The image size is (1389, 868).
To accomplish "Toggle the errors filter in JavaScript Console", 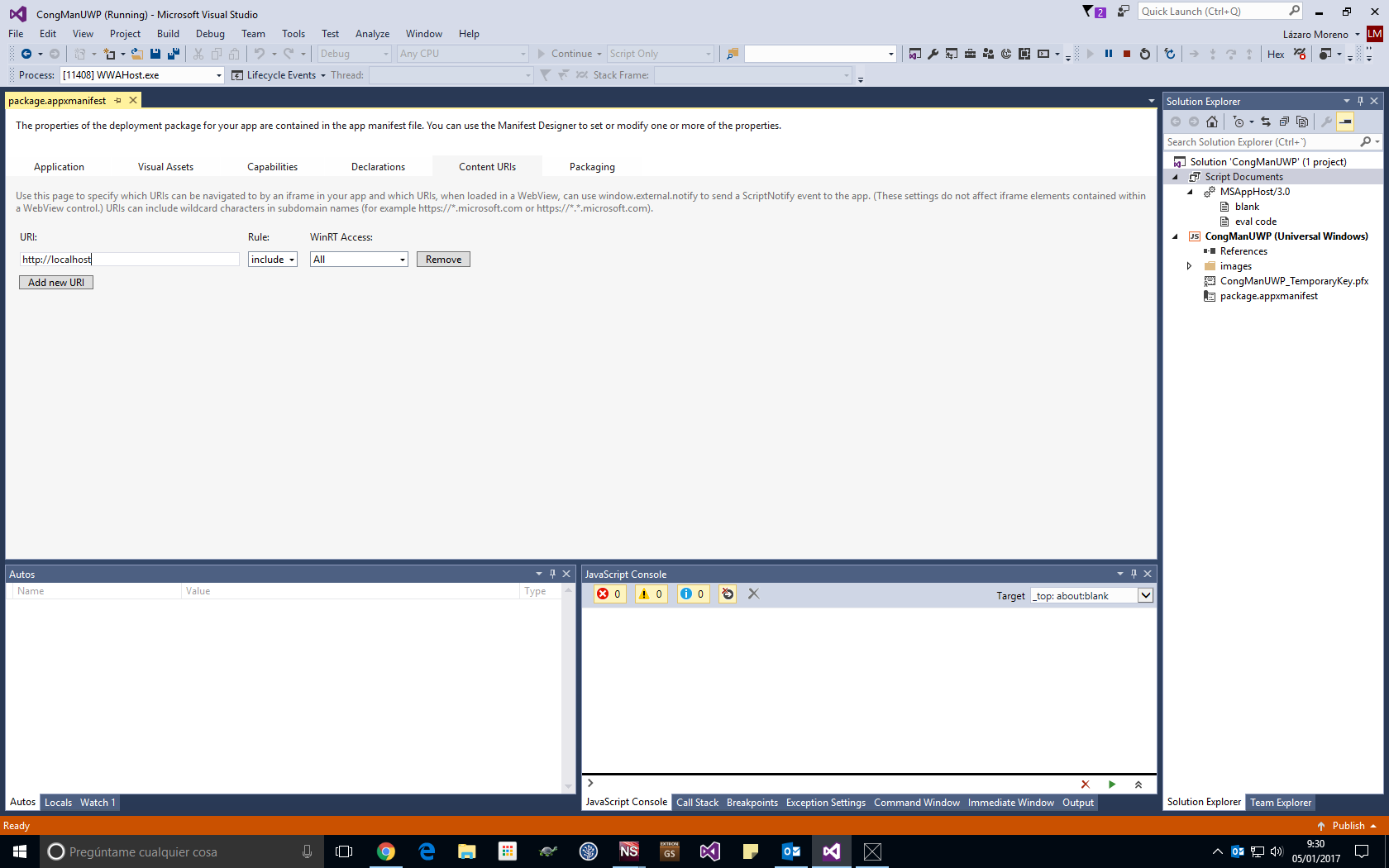I will click(609, 594).
